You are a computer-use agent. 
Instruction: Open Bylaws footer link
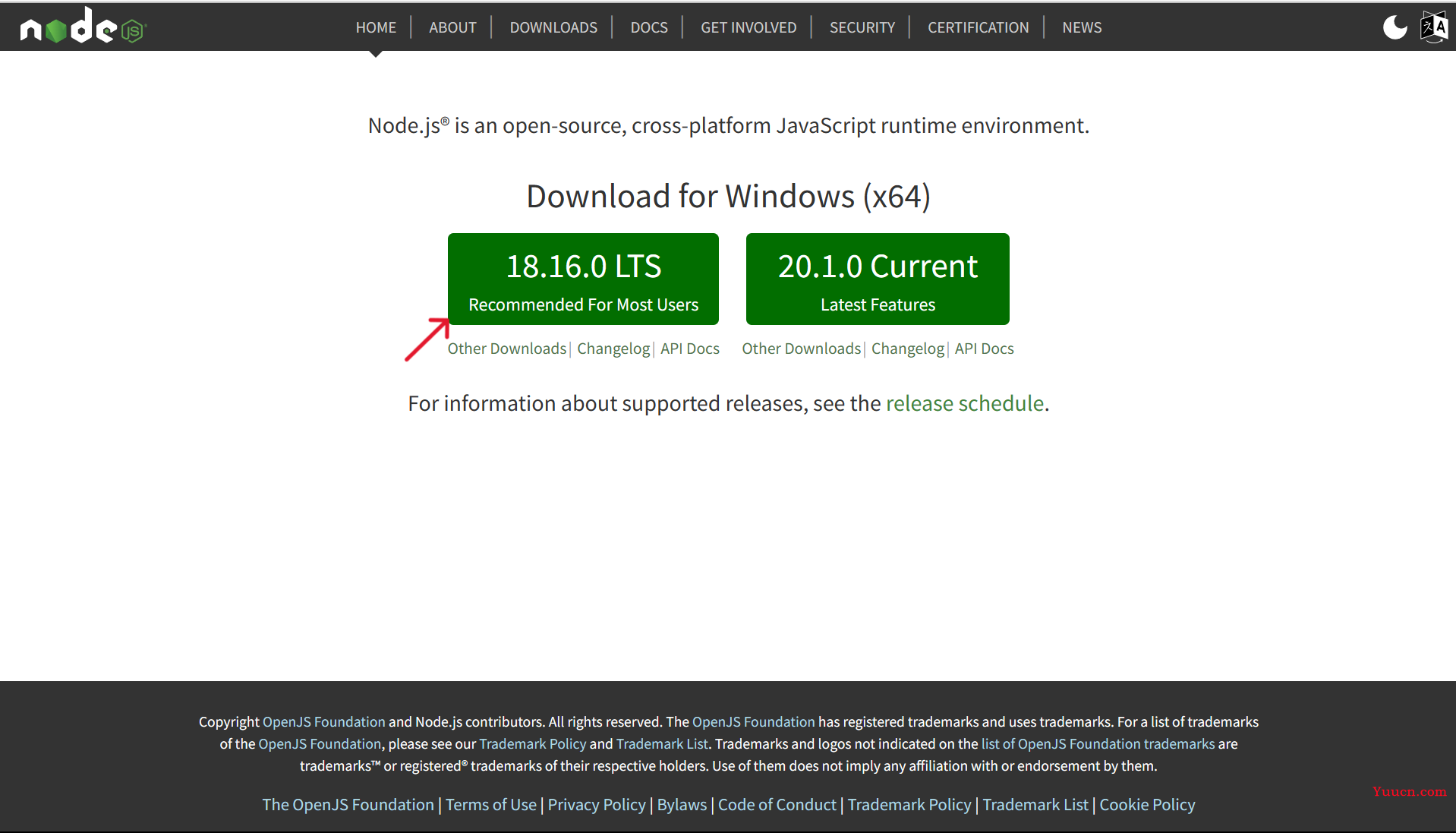682,805
